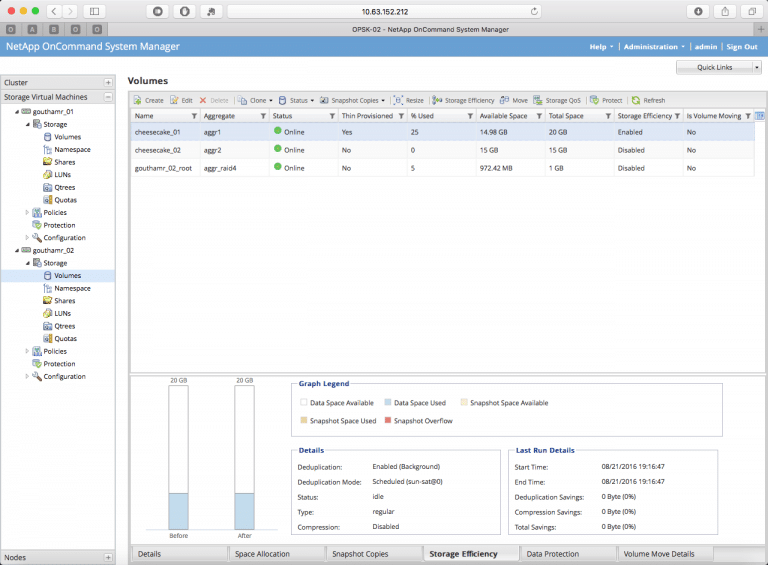Open the Clone dropdown menu
The image size is (768, 565).
pos(254,100)
